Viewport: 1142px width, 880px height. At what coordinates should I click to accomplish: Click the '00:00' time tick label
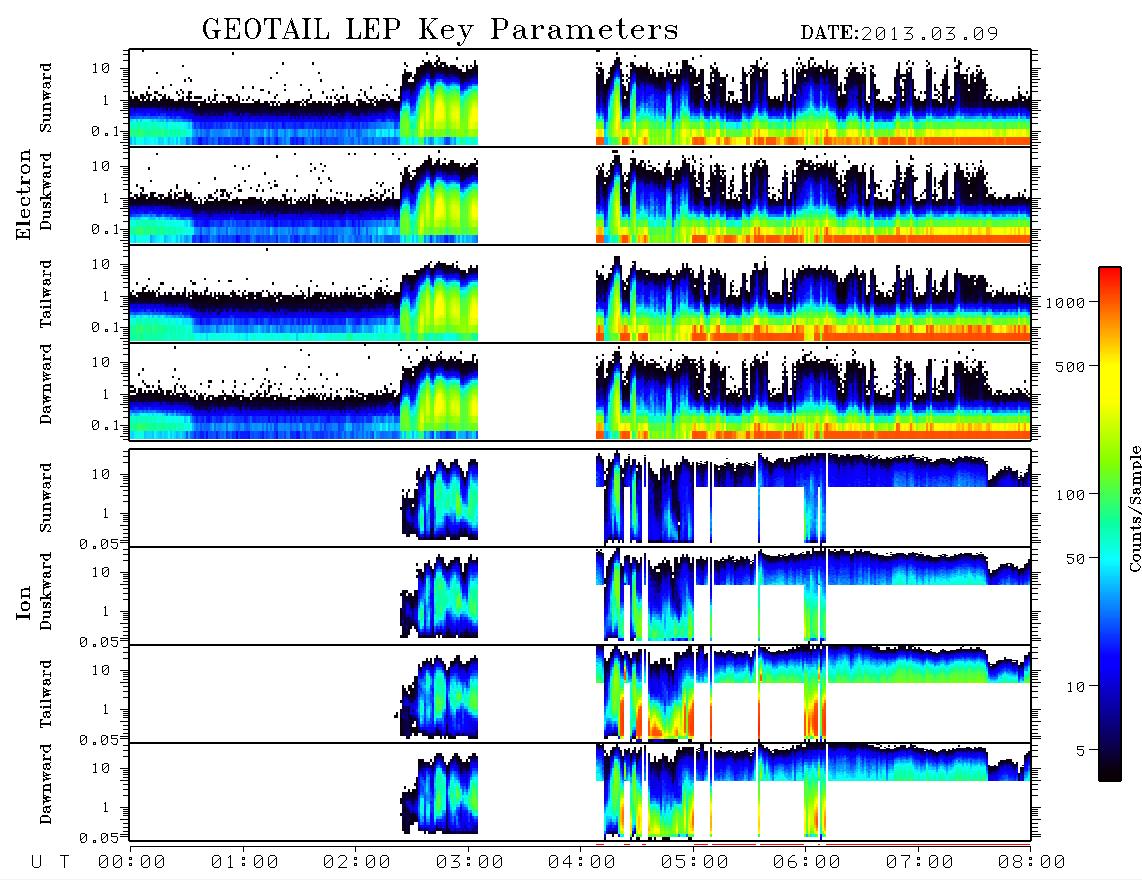point(132,863)
